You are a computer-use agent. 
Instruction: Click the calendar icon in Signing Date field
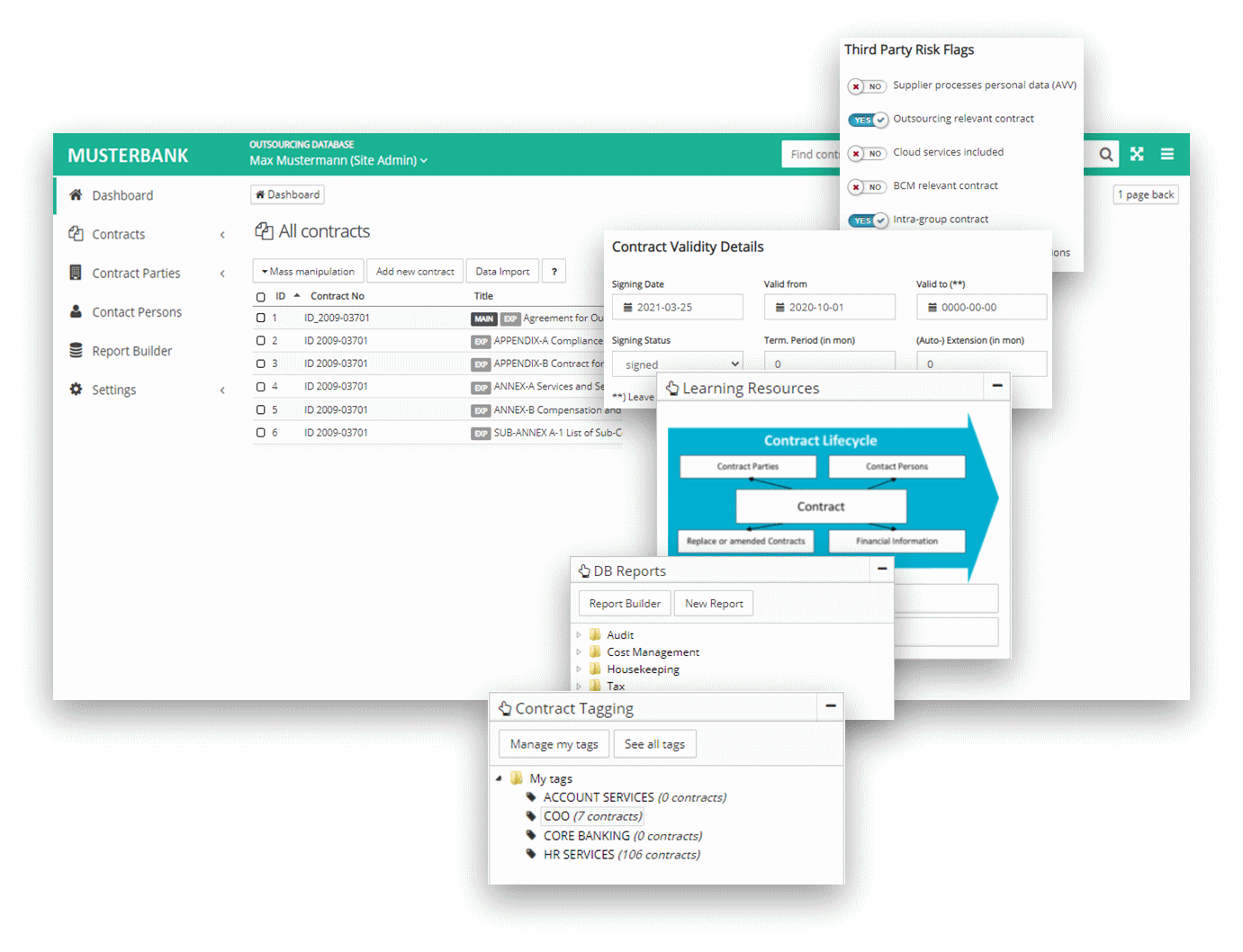(x=627, y=307)
